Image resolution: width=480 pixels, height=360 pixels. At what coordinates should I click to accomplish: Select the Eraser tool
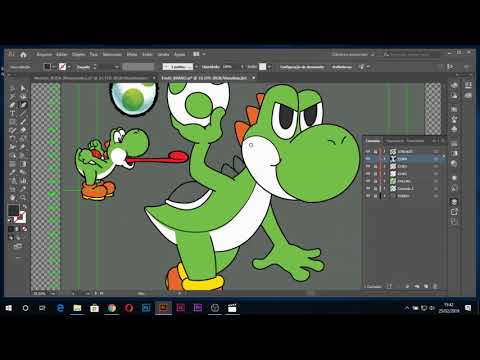click(23, 130)
